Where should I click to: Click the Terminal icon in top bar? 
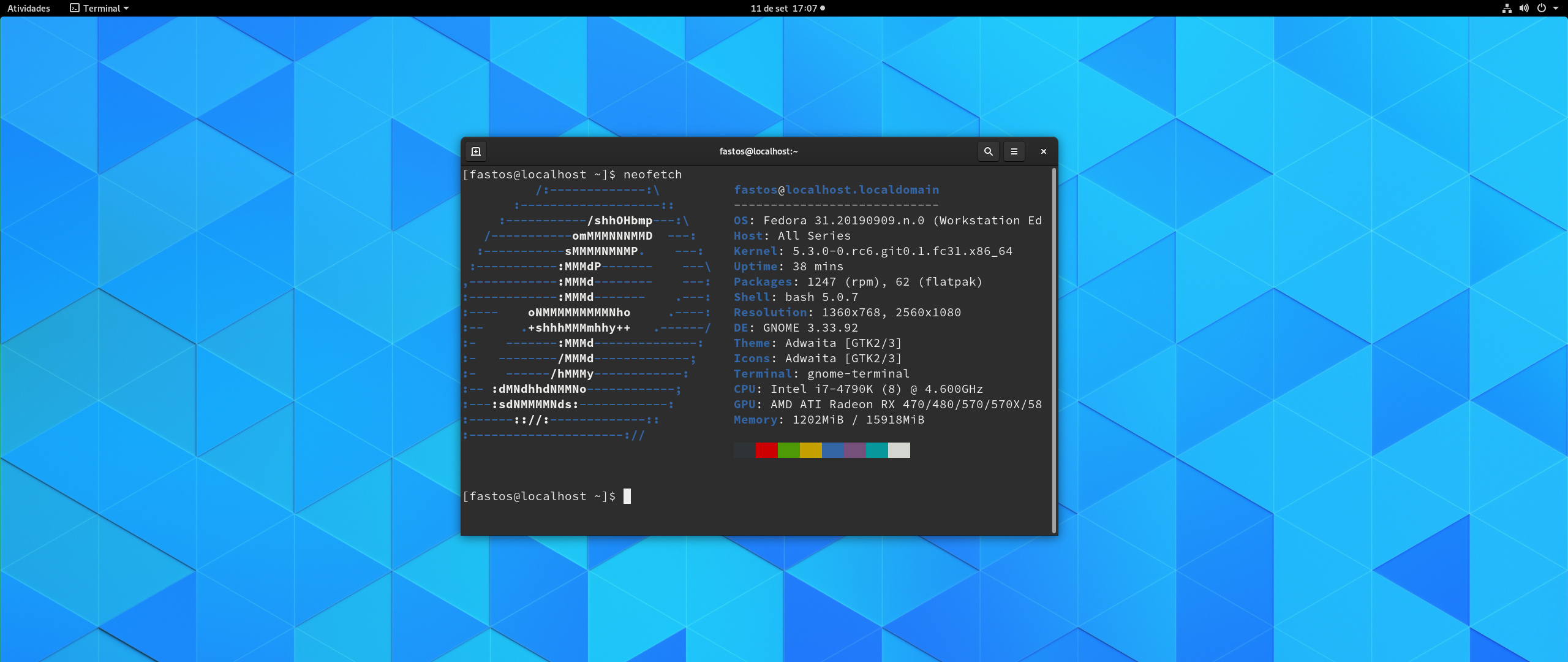coord(75,9)
